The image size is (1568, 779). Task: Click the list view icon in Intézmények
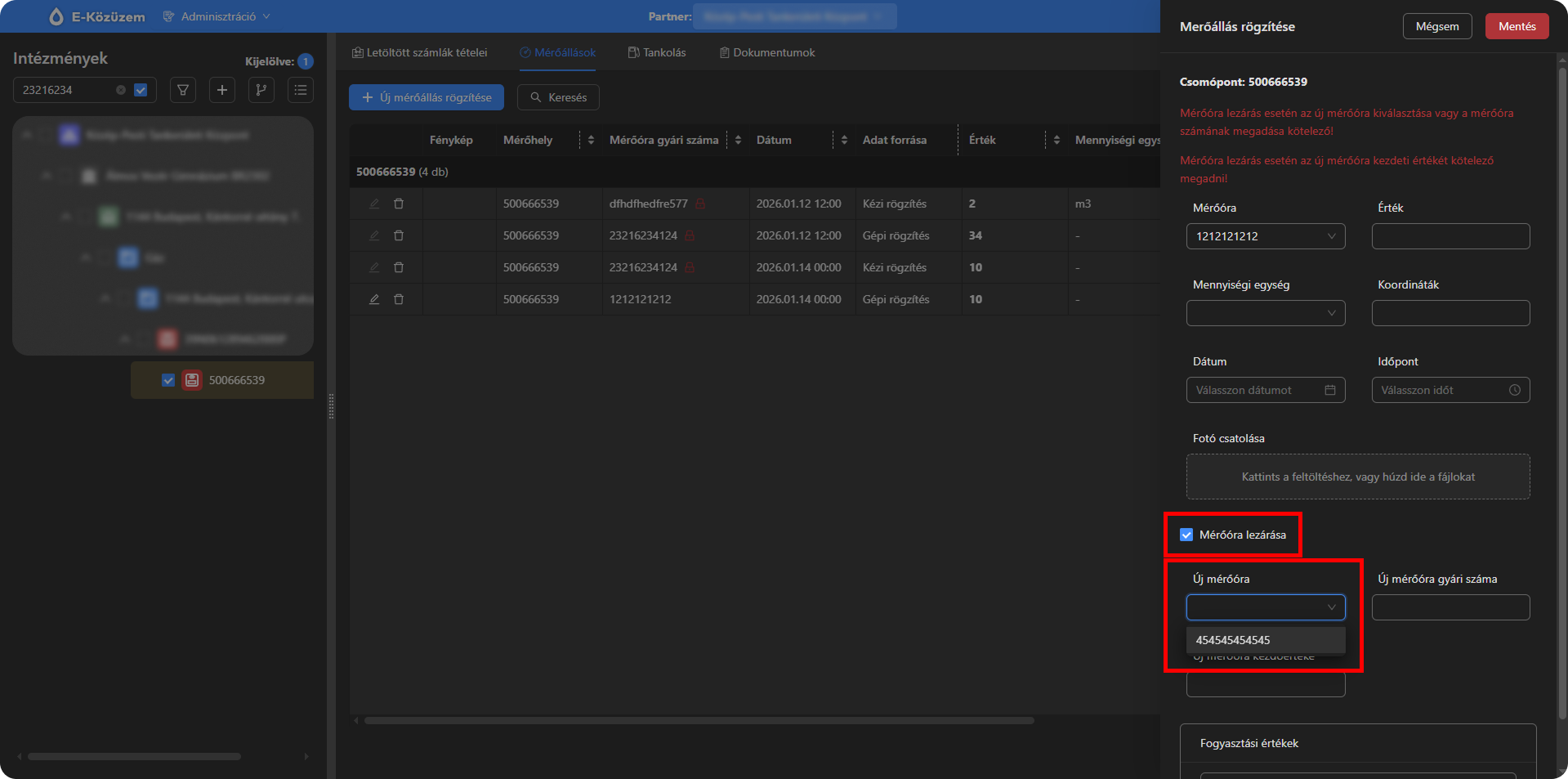click(301, 90)
